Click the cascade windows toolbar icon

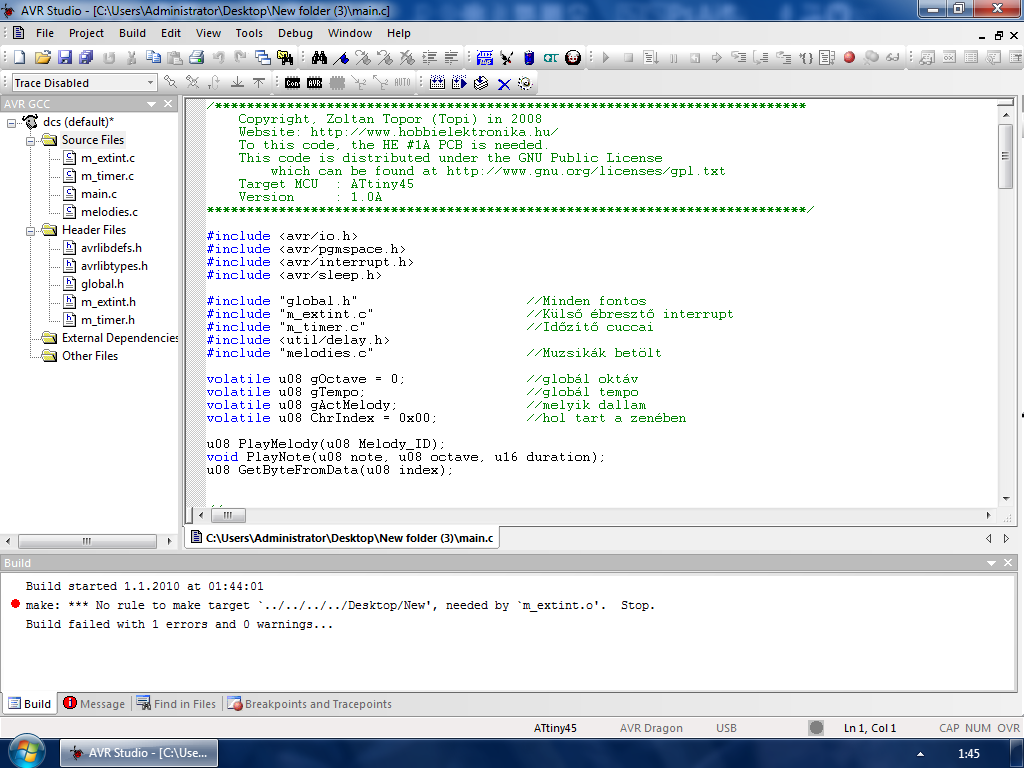[x=263, y=57]
